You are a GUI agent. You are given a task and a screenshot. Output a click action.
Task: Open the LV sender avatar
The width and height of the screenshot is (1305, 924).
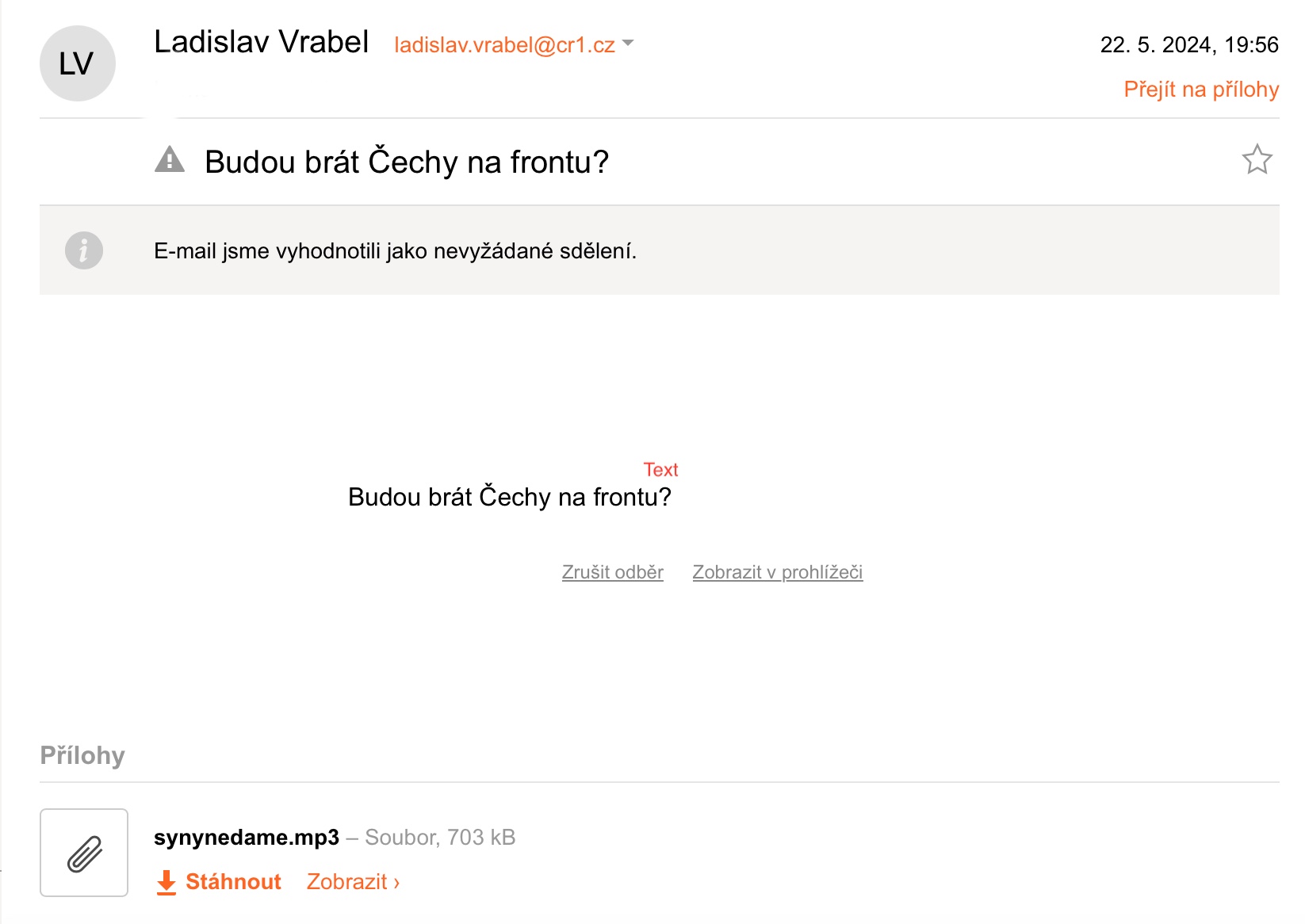(78, 63)
